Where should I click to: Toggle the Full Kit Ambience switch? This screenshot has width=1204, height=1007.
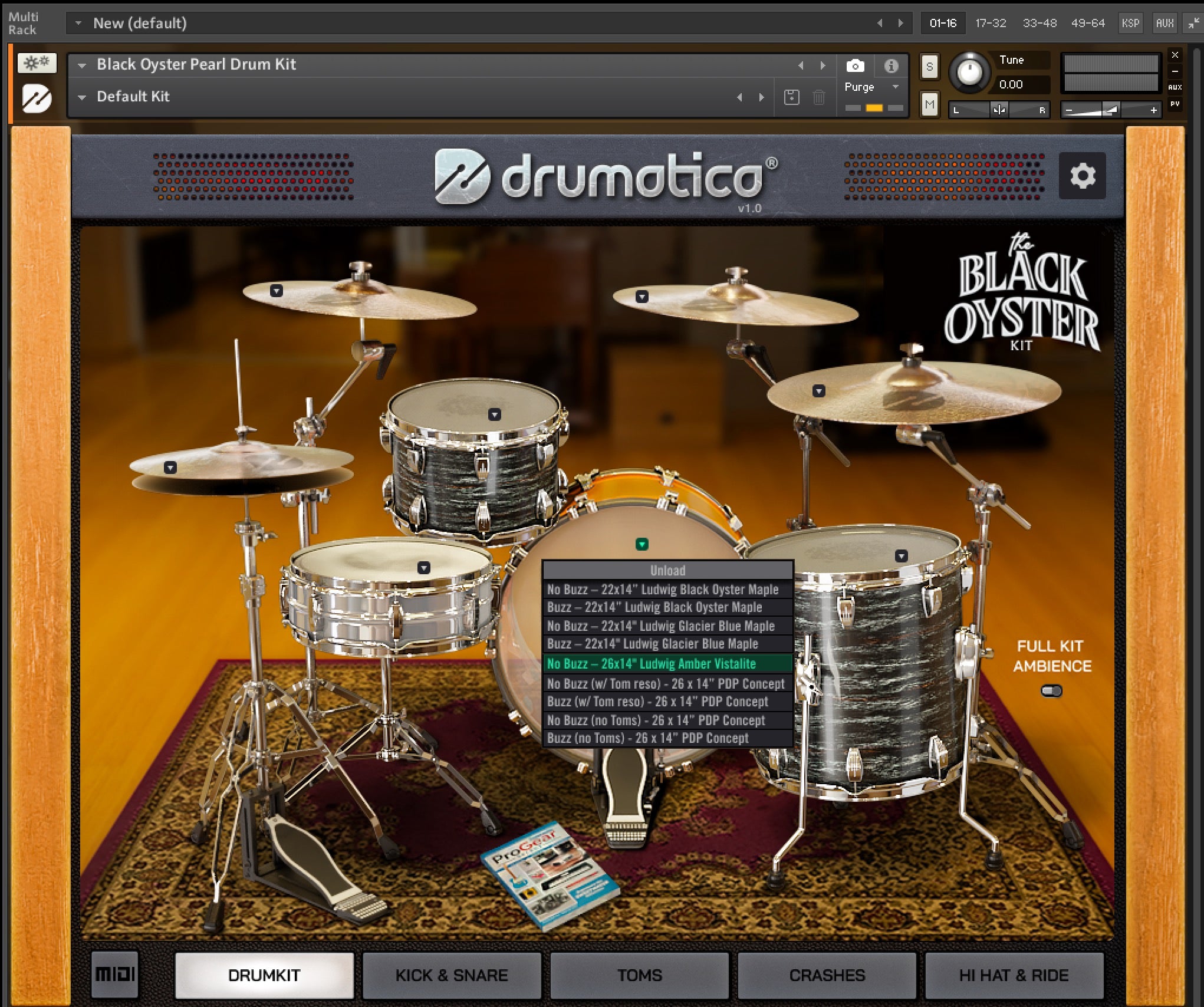1051,690
